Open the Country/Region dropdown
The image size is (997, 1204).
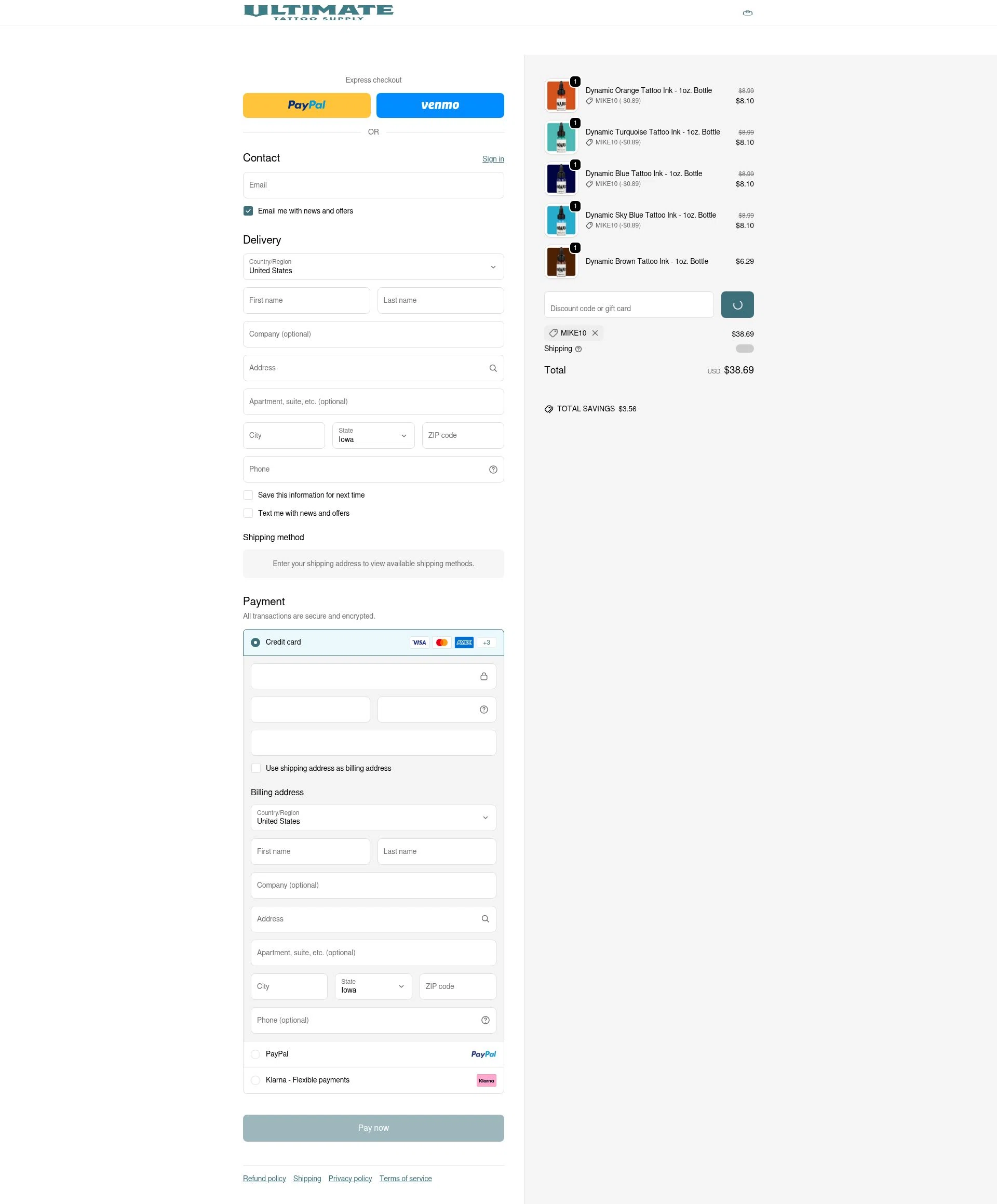[x=373, y=266]
